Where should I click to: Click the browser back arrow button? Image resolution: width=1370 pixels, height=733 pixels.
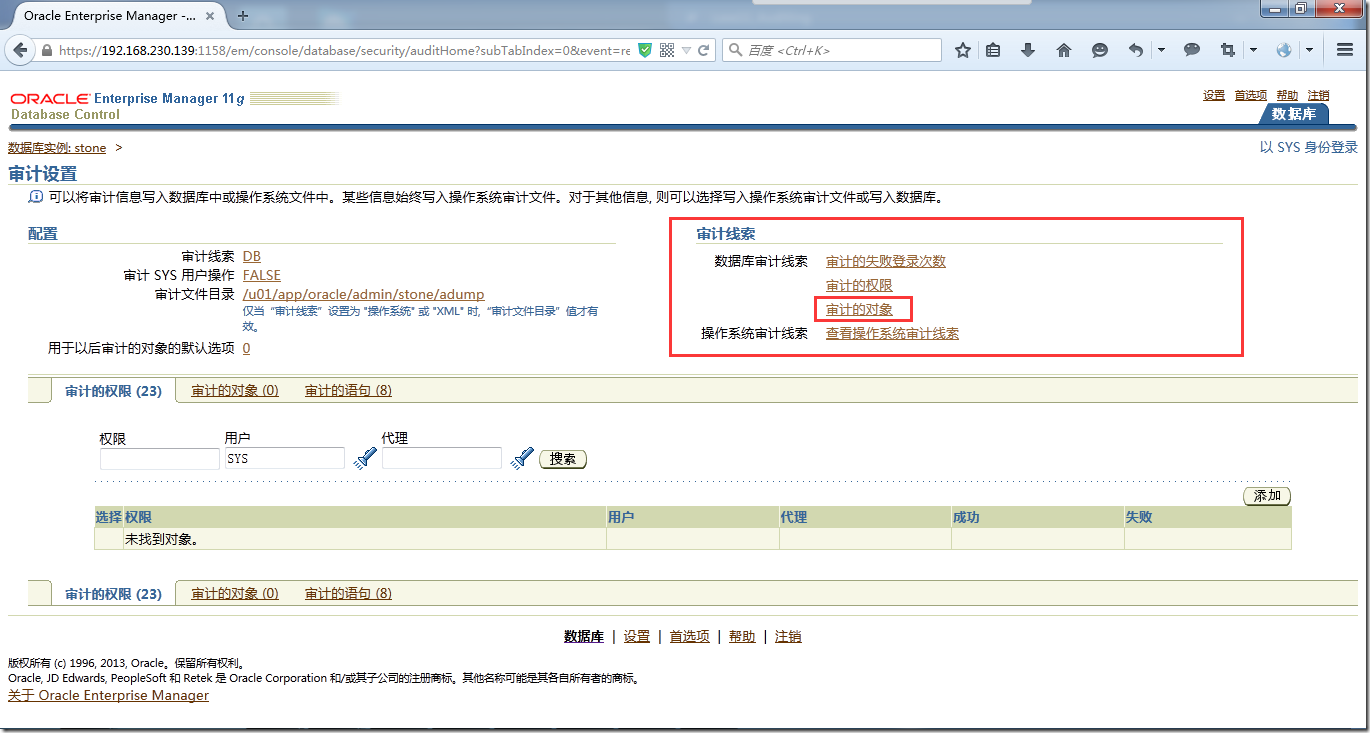pyautogui.click(x=21, y=50)
